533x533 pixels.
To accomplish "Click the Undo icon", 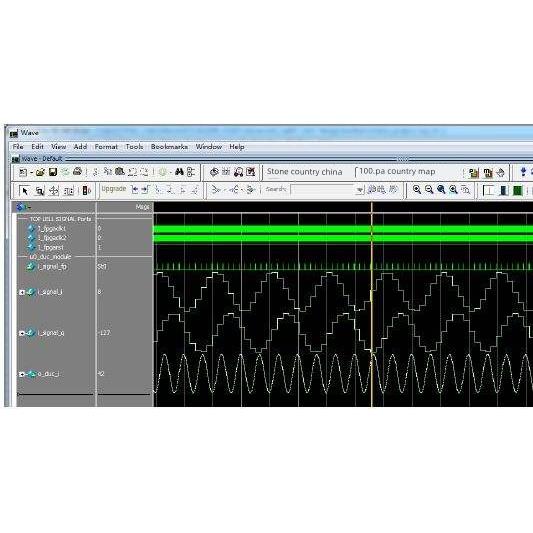I will click(x=132, y=172).
